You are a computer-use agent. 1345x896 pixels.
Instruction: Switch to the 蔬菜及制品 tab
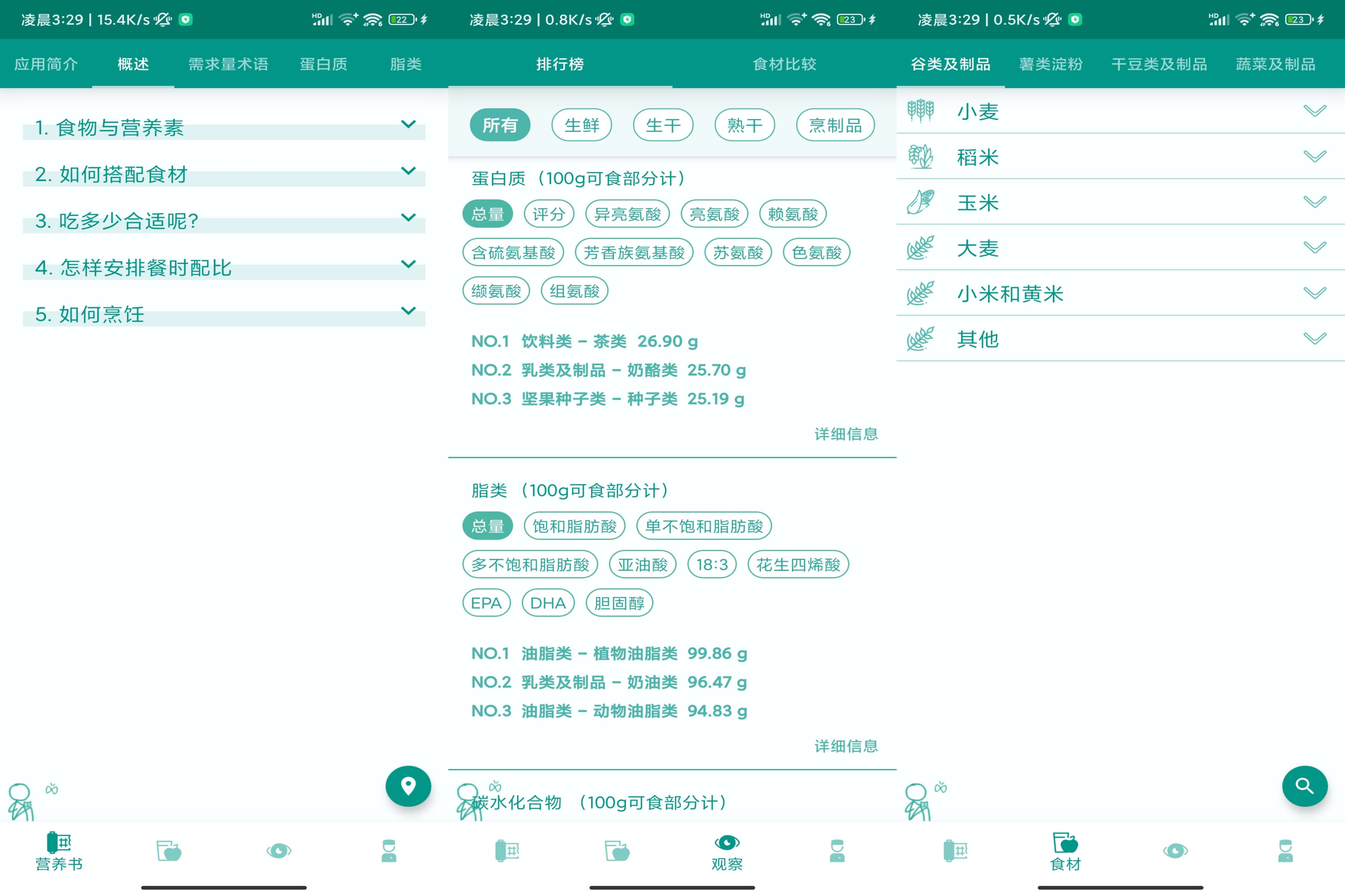[1275, 64]
